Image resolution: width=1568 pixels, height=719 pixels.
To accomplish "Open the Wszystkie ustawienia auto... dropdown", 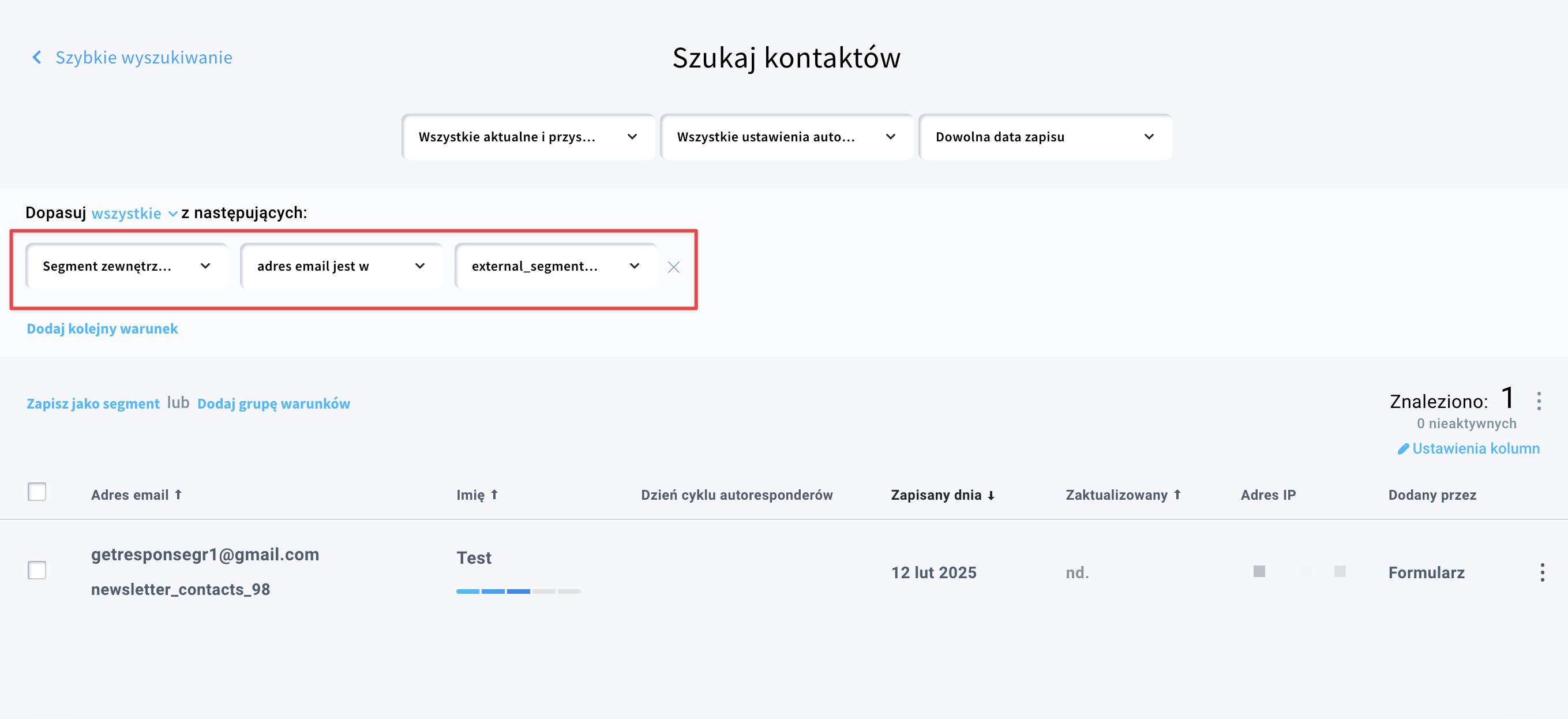I will pyautogui.click(x=786, y=137).
